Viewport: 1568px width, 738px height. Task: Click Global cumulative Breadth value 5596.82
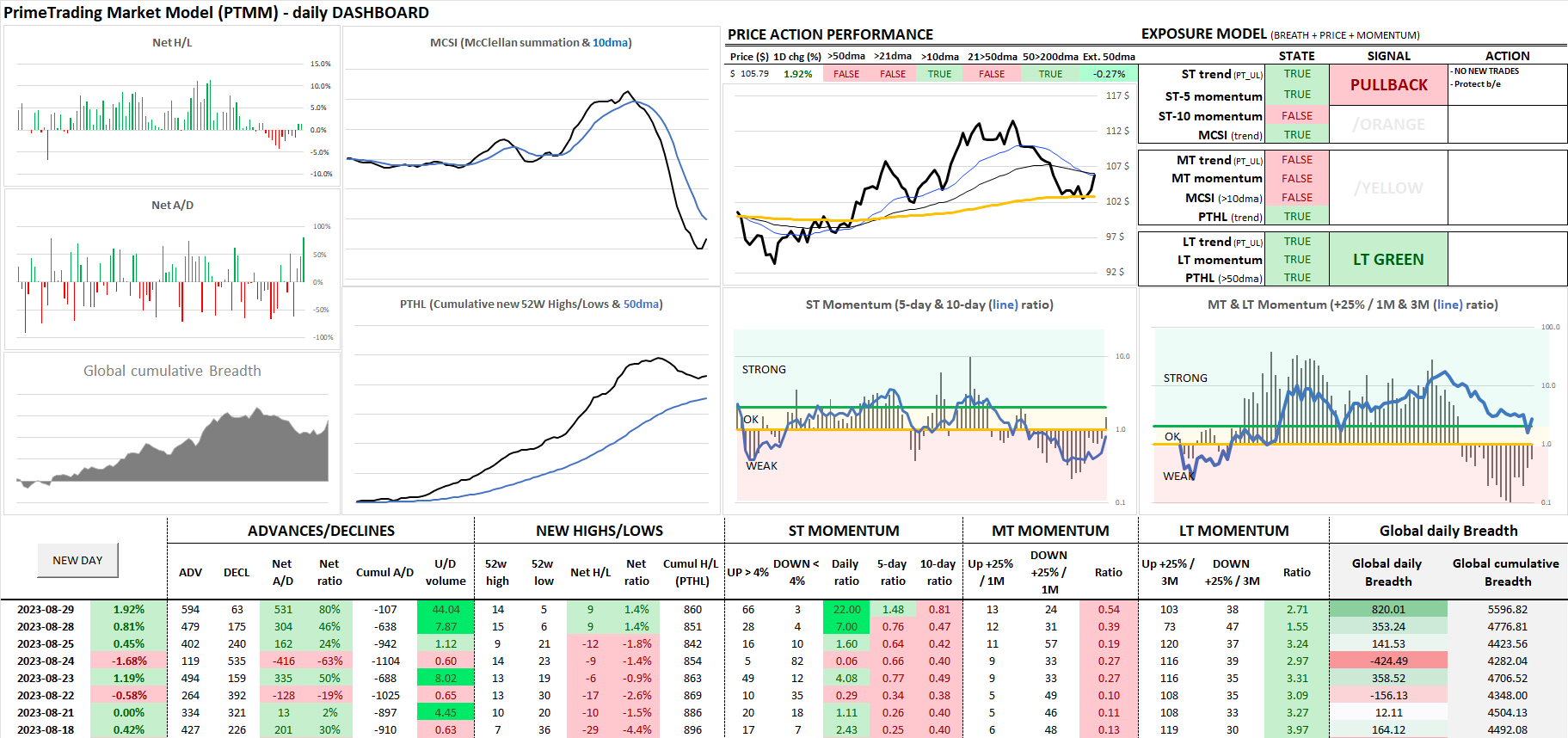[x=1507, y=609]
